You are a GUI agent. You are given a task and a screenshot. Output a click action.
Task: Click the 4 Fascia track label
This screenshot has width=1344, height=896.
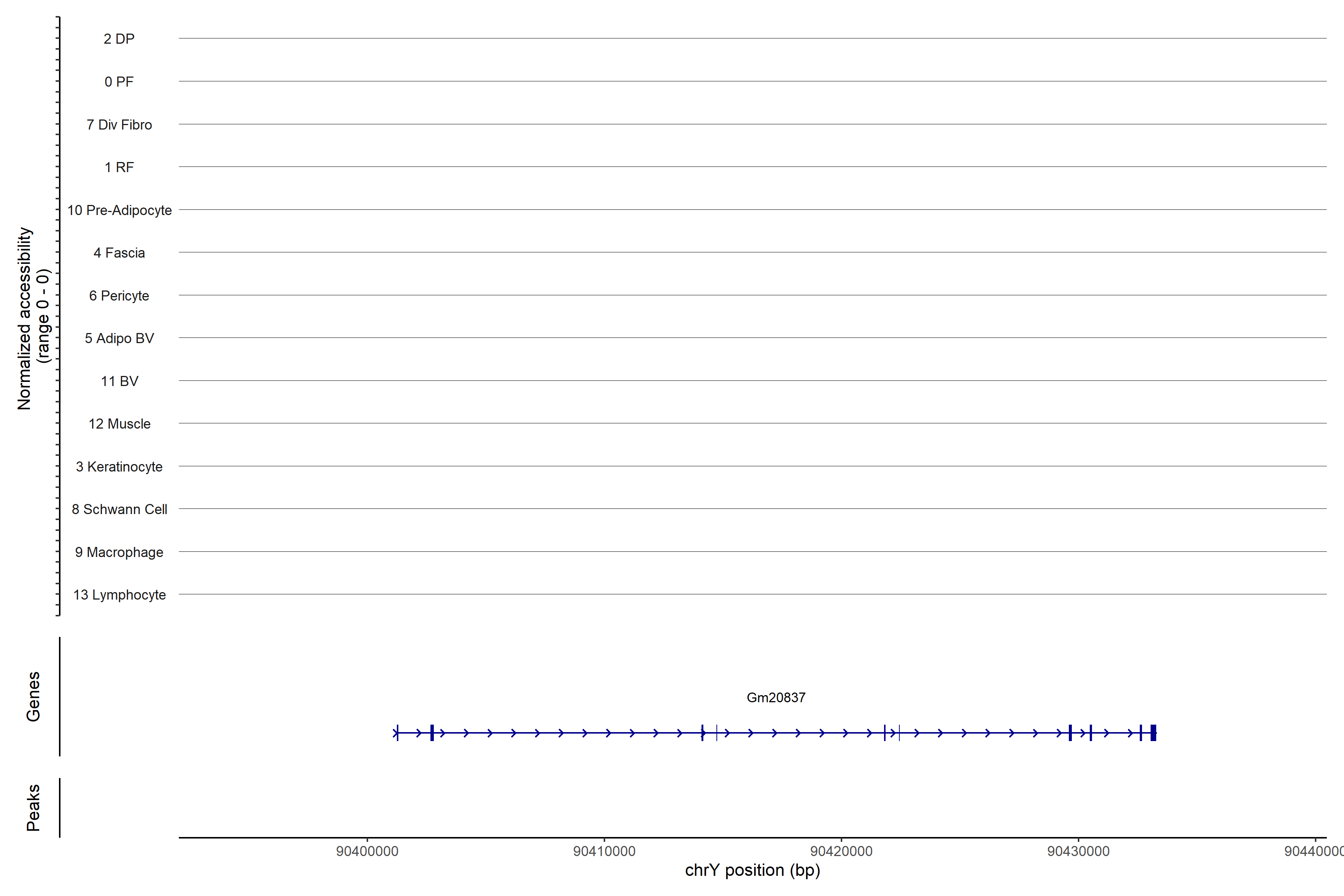(x=119, y=253)
